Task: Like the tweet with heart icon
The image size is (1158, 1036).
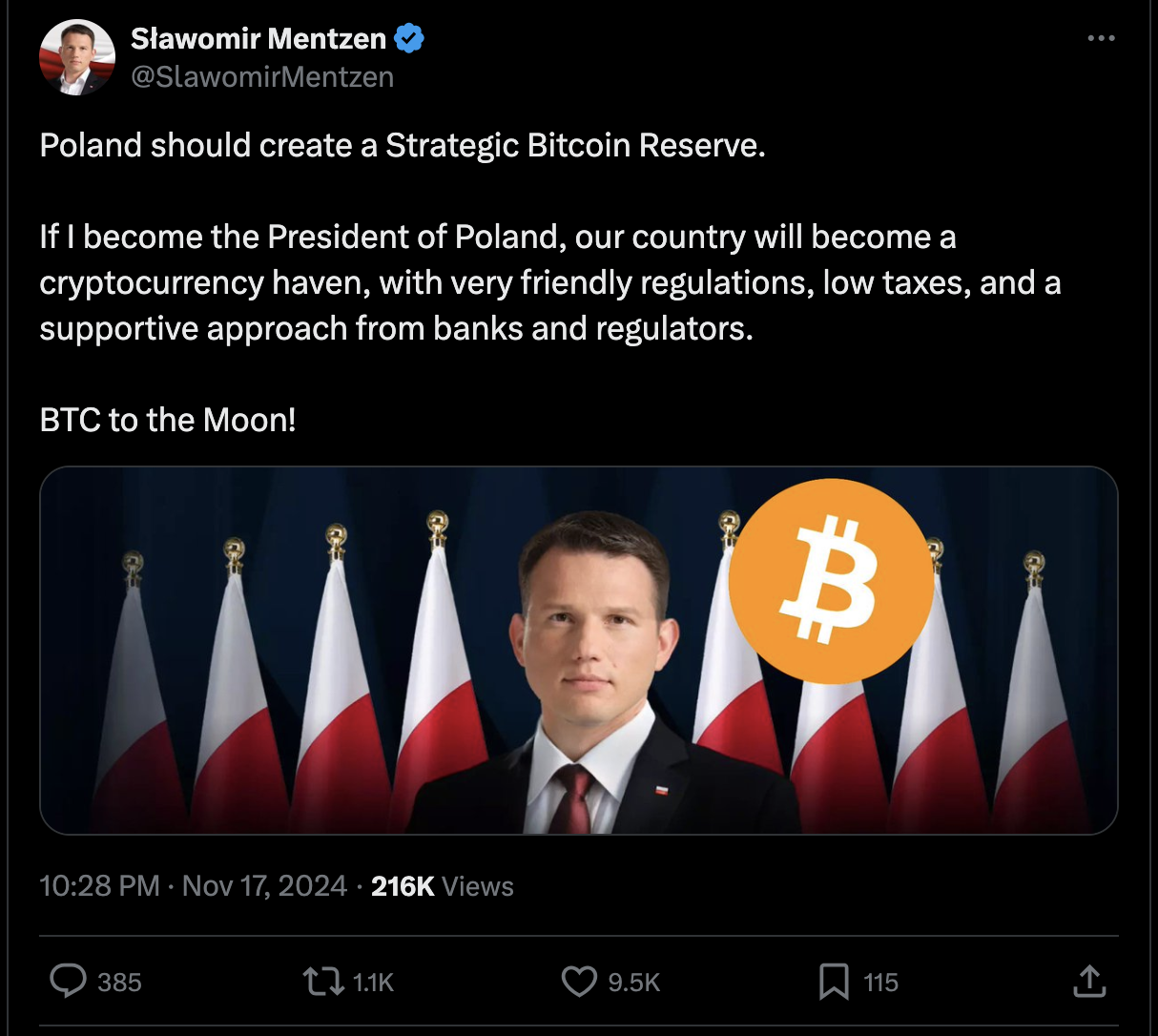Action: point(578,982)
